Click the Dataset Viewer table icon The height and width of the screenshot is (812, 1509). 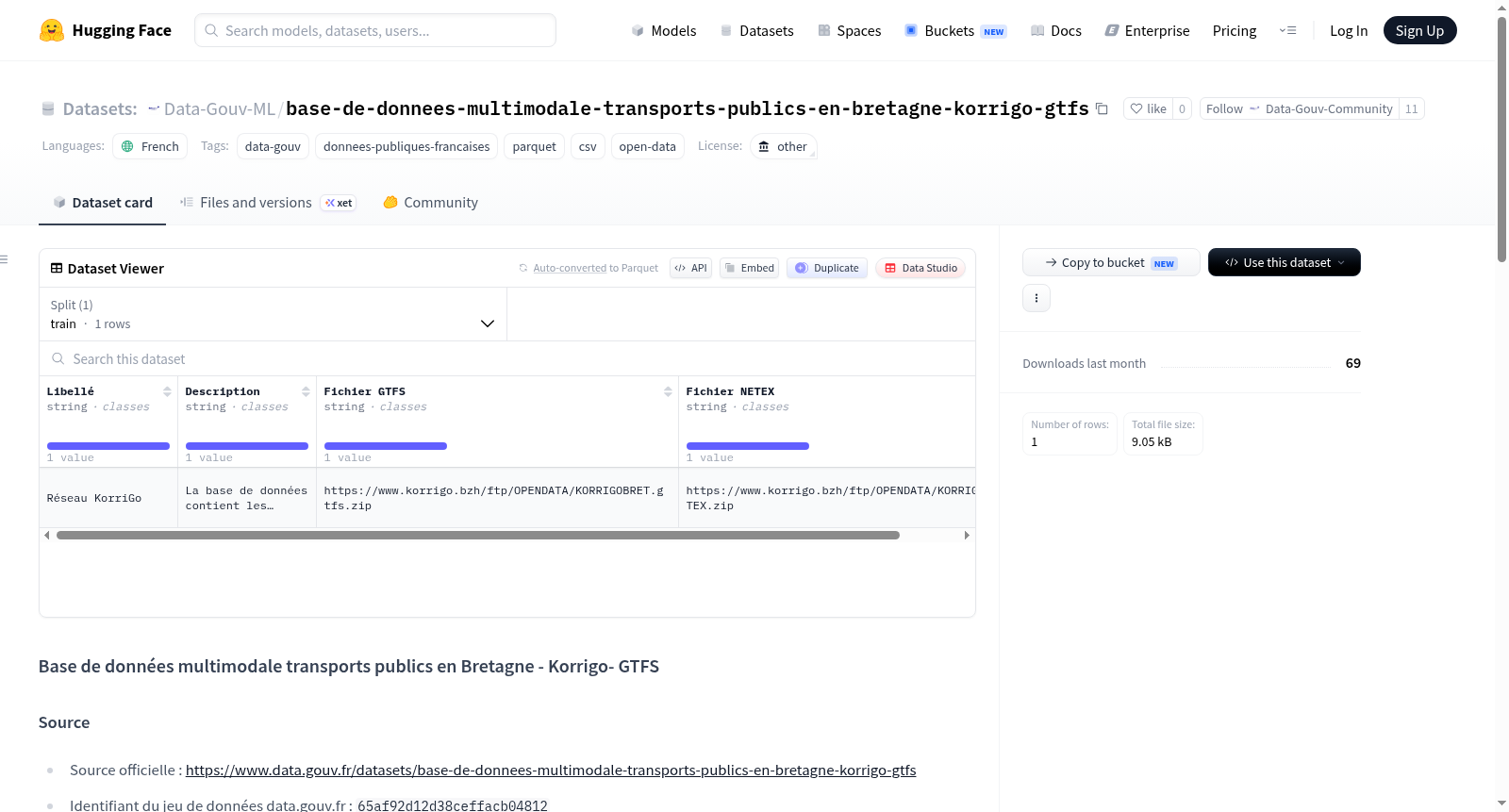(x=57, y=268)
